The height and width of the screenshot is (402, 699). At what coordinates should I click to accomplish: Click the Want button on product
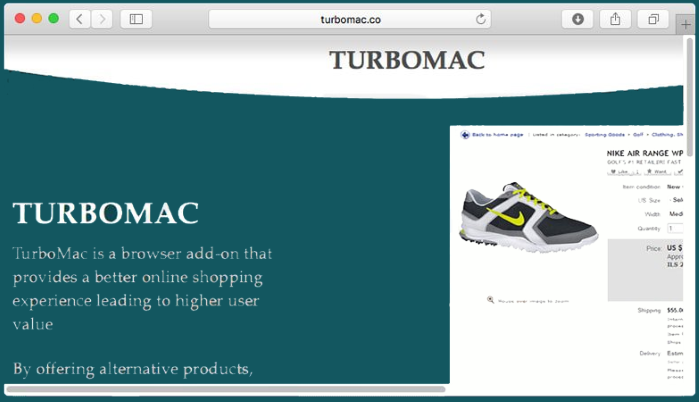pos(657,172)
